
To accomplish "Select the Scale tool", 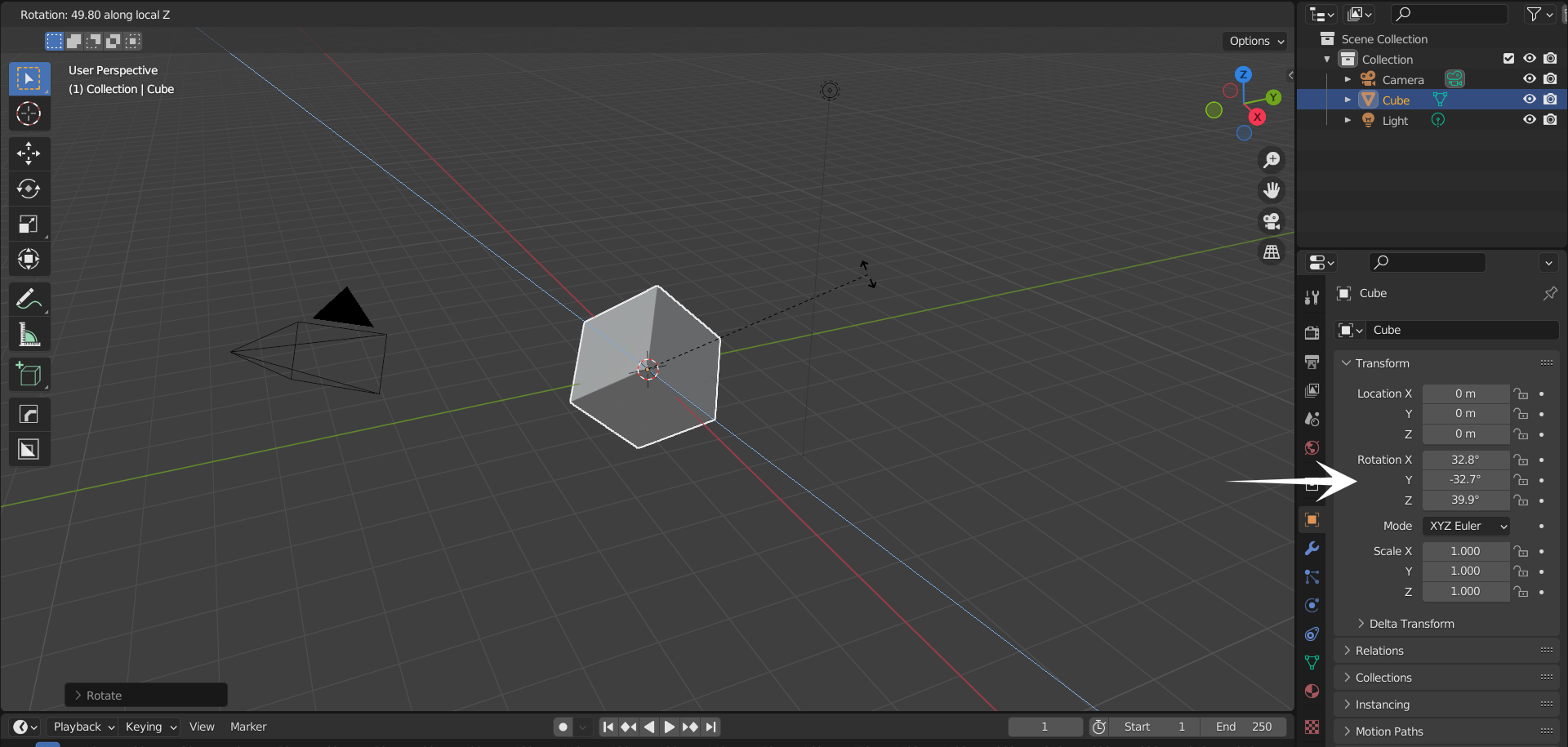I will (x=29, y=224).
